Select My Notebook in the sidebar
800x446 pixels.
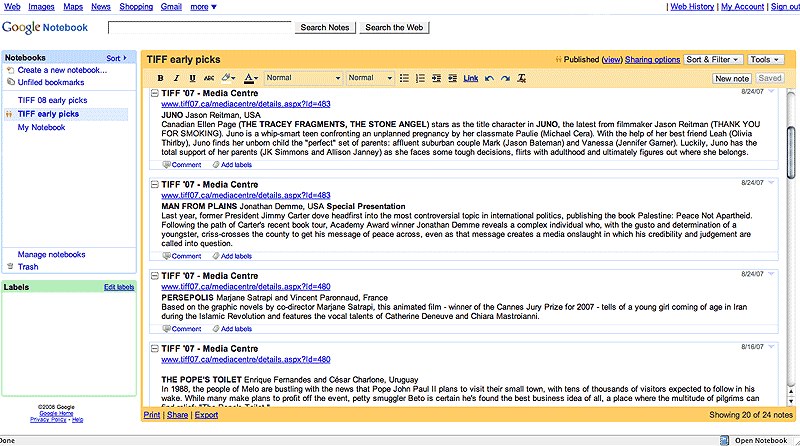pos(41,128)
